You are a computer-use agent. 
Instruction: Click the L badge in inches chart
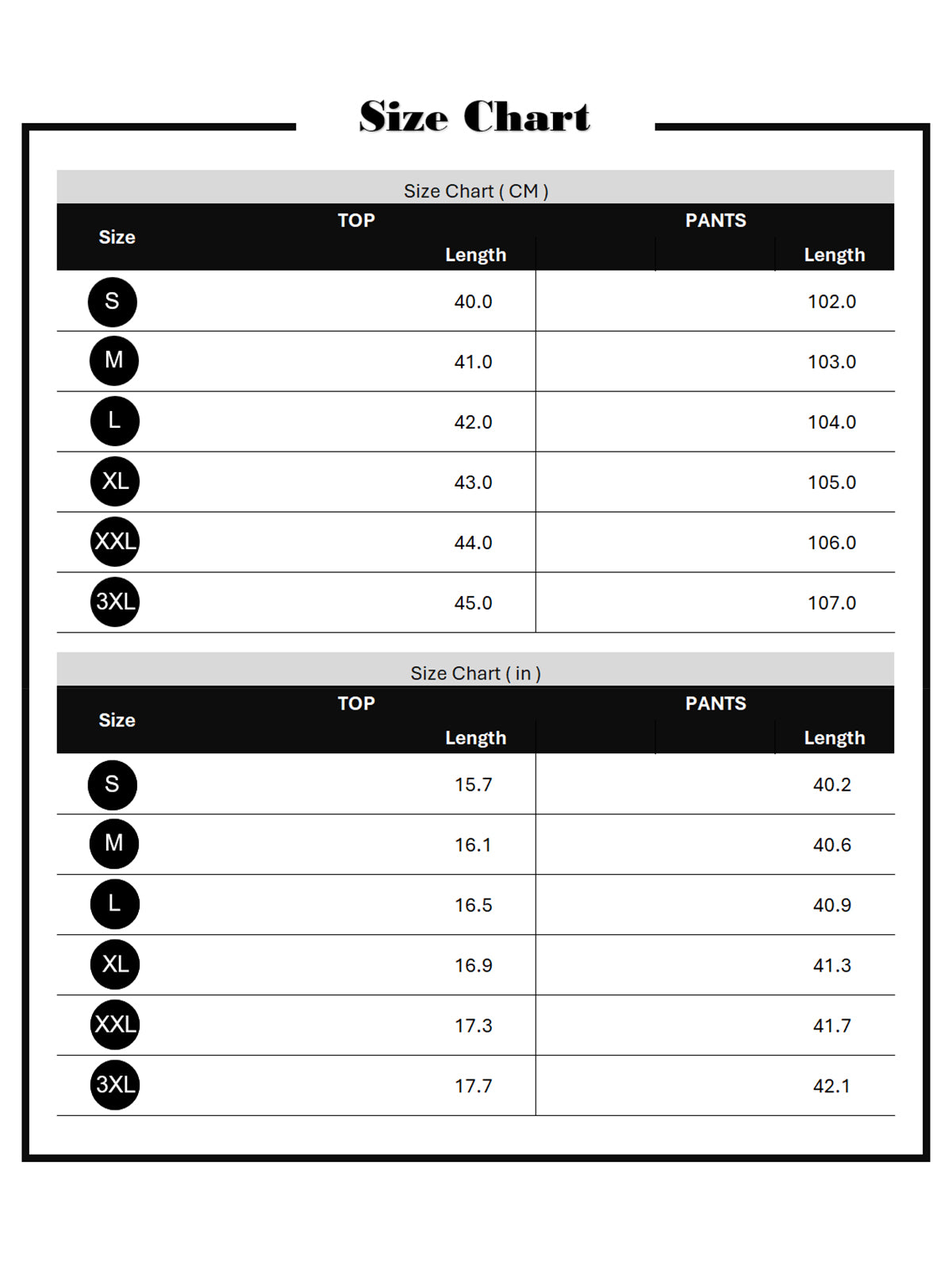pos(115,903)
